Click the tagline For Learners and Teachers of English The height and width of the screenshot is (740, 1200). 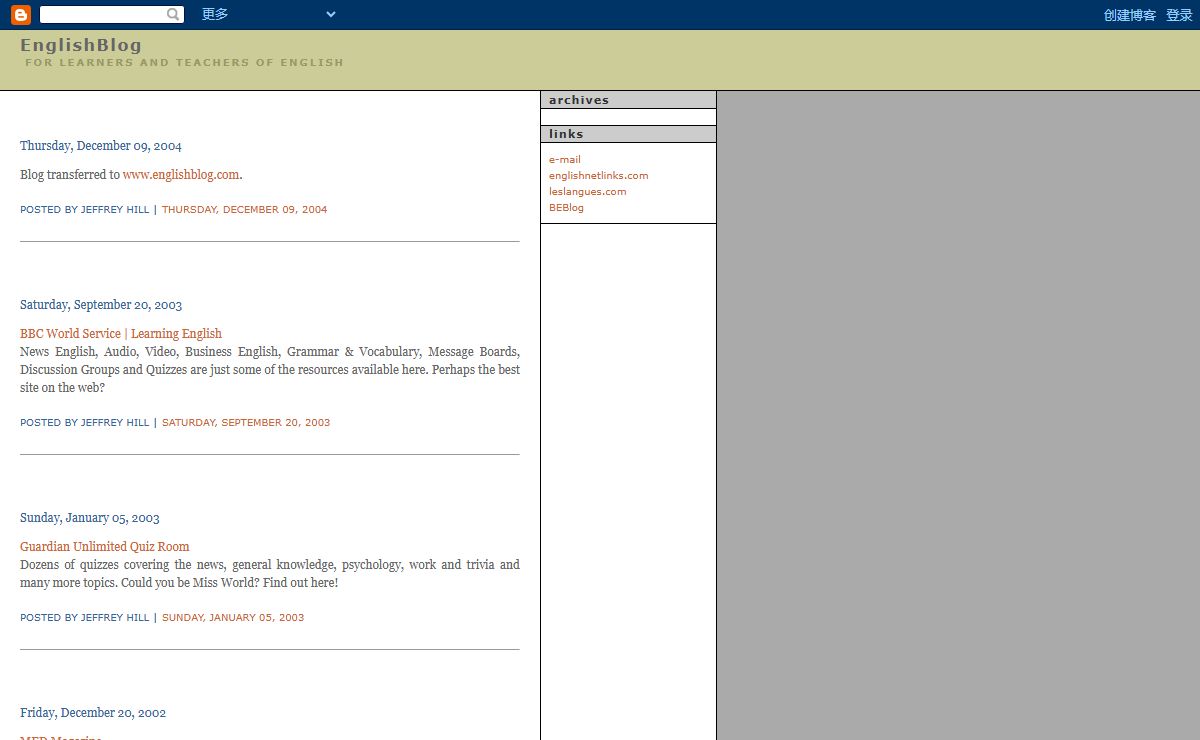coord(184,63)
